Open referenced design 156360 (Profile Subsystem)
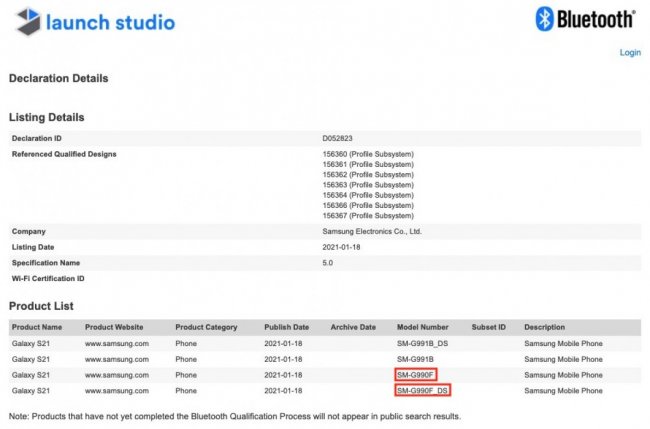This screenshot has height=429, width=650. [367, 154]
